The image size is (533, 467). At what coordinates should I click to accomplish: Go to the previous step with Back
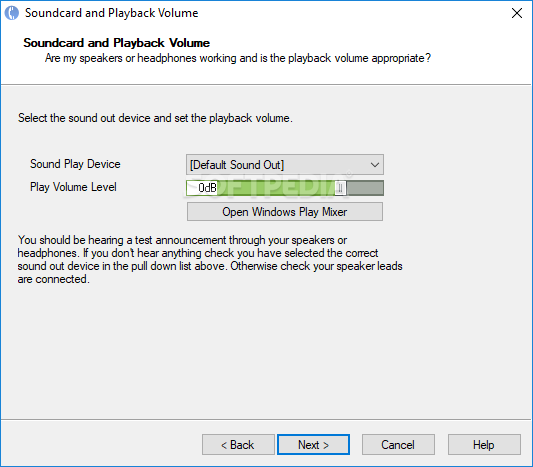click(238, 445)
